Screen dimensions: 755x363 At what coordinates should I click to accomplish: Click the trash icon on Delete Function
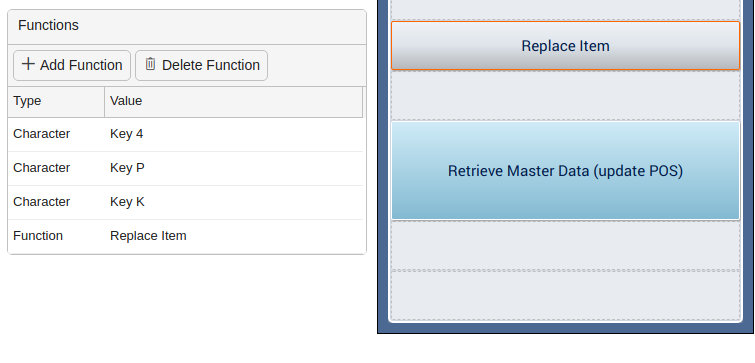pos(150,64)
